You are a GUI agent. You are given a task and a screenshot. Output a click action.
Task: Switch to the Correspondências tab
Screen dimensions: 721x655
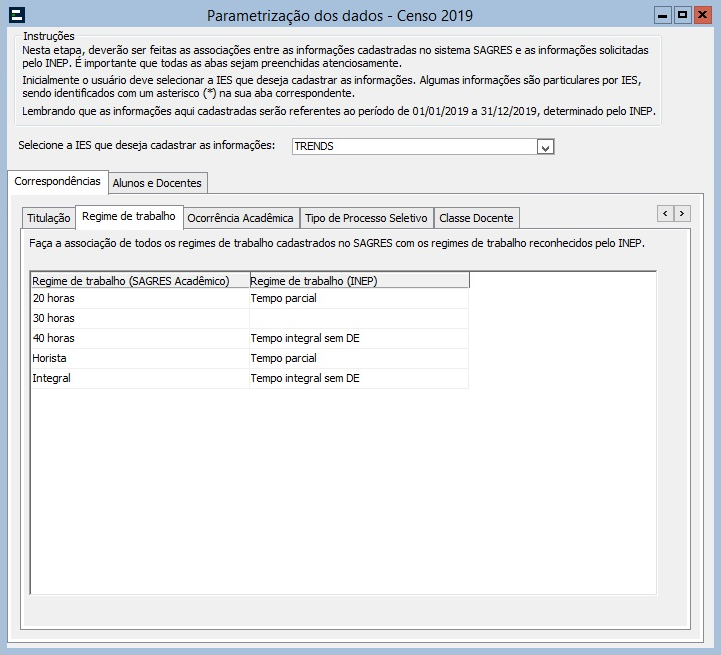pos(57,181)
